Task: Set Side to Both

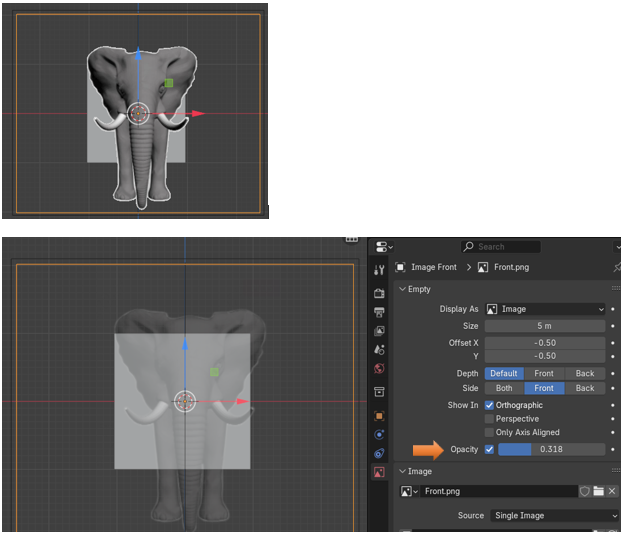Action: pos(504,388)
